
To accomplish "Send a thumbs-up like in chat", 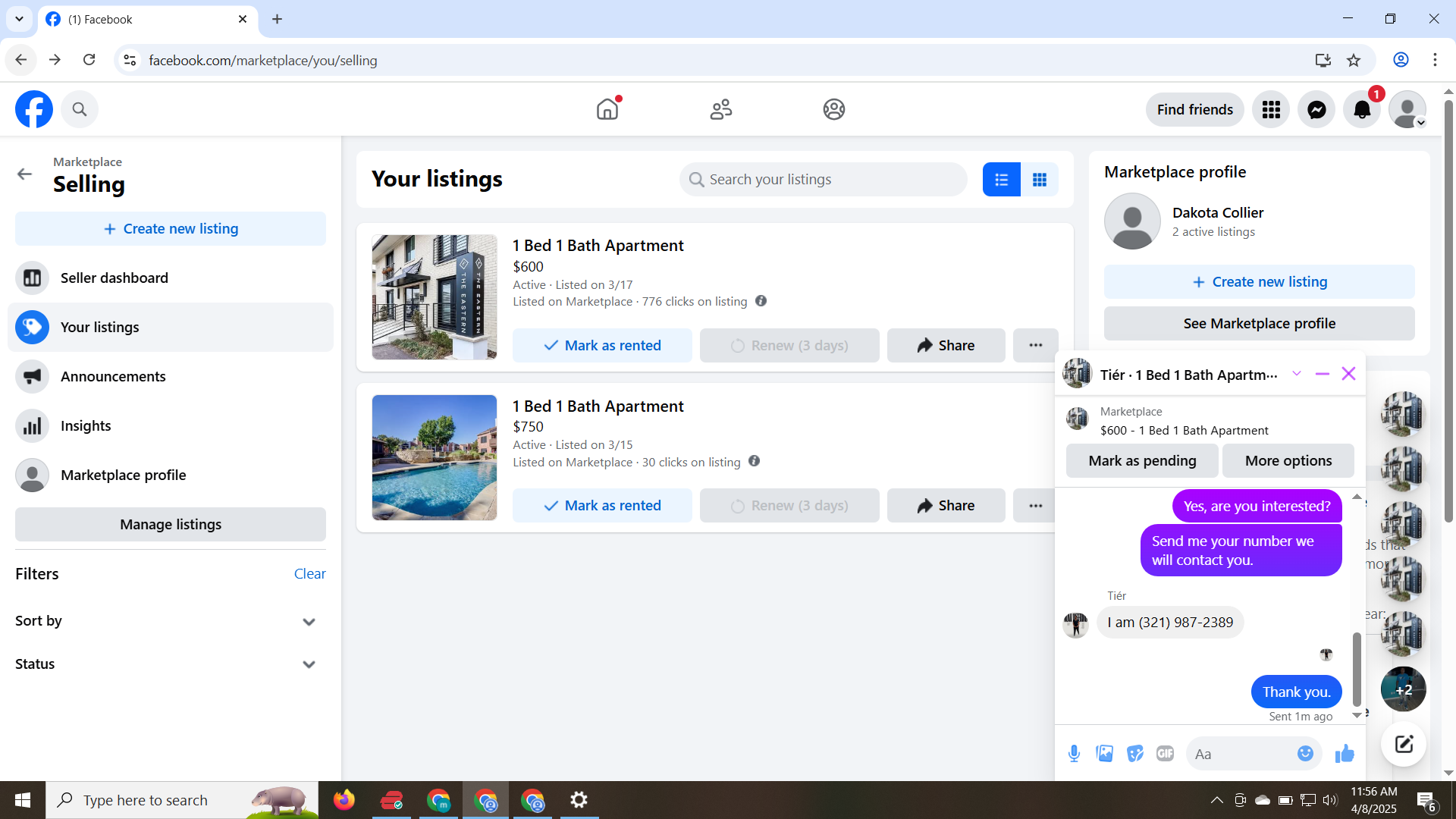I will pos(1345,754).
